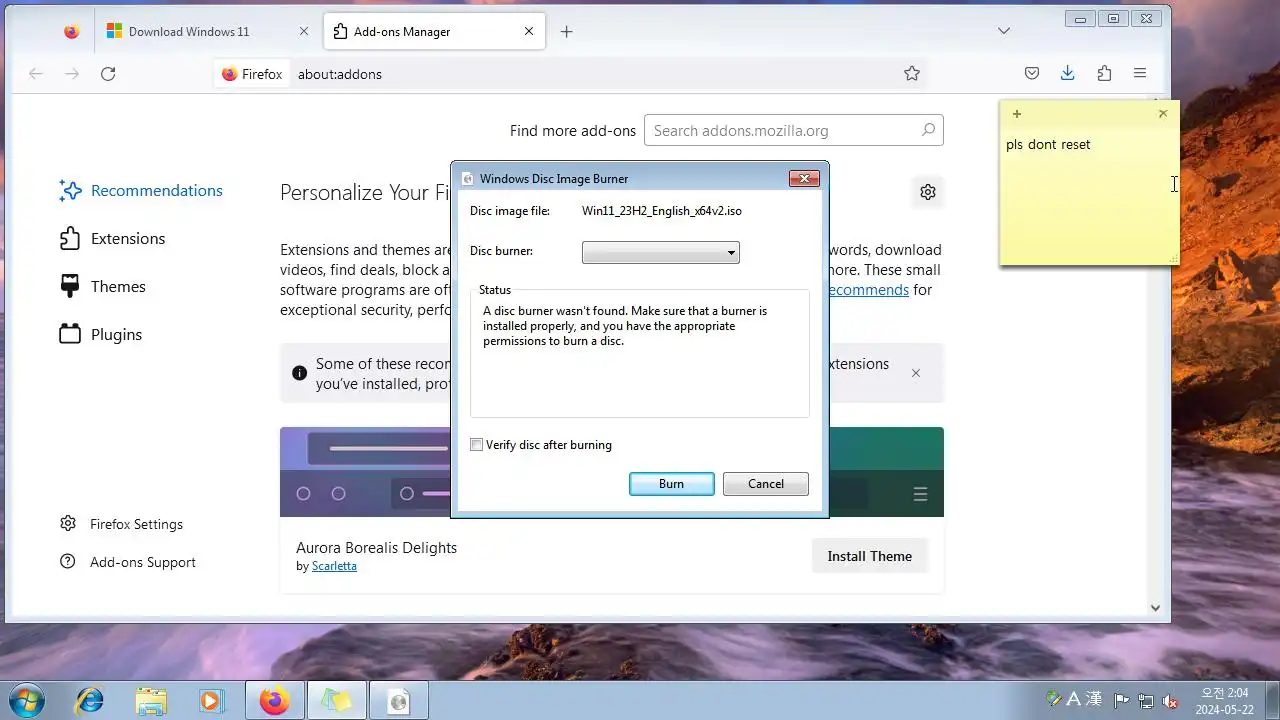Launch Internet Explorer from the taskbar
This screenshot has height=720, width=1280.
coord(90,701)
